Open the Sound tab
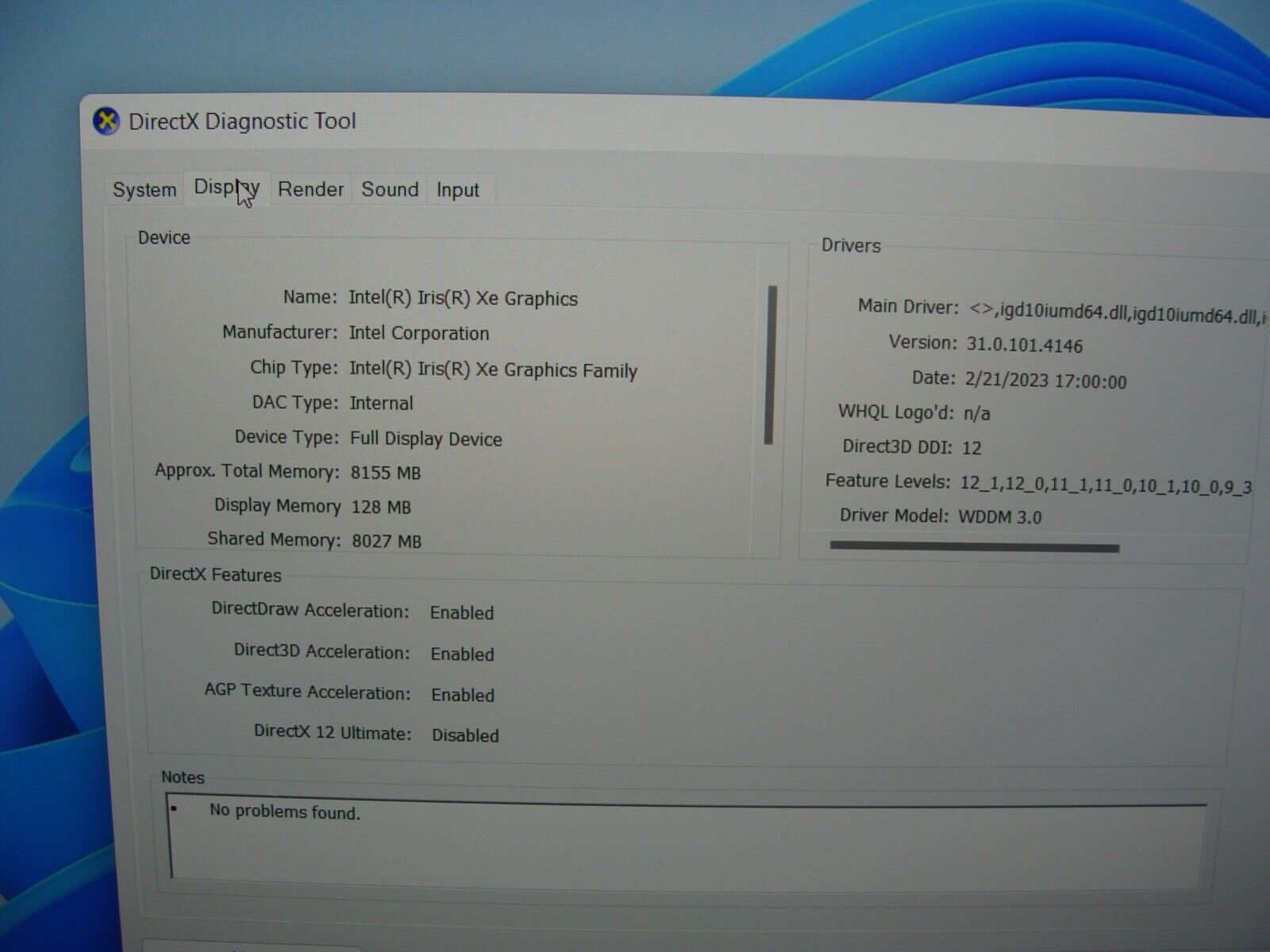The image size is (1270, 952). click(390, 190)
